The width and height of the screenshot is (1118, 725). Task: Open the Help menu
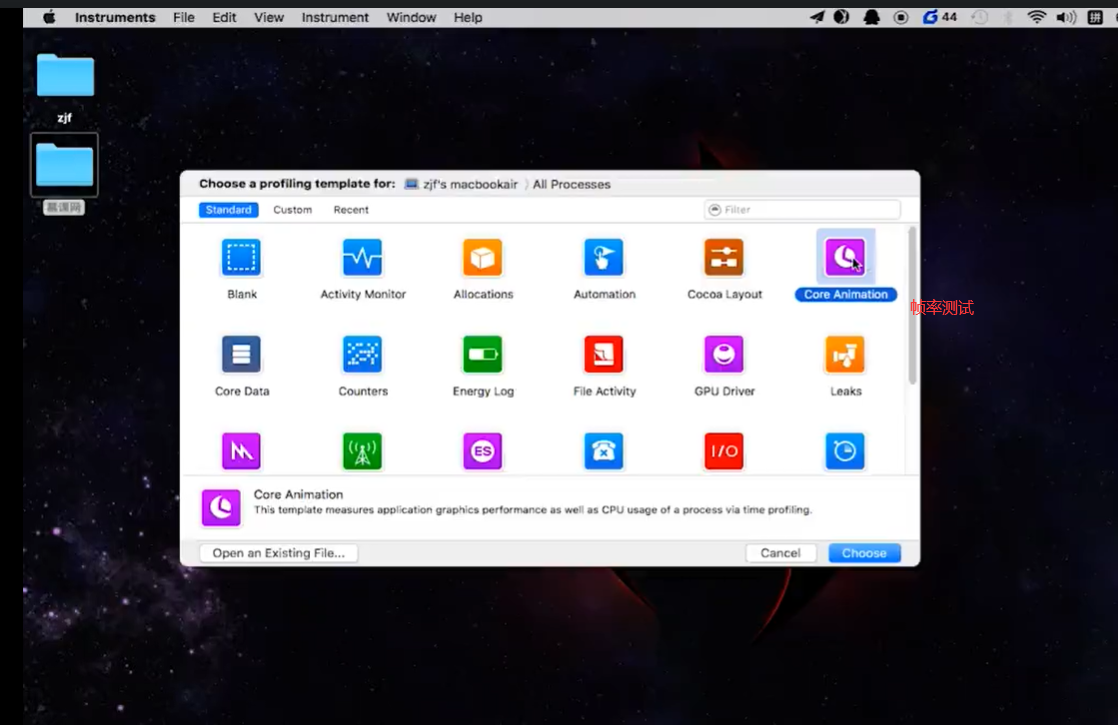(468, 17)
